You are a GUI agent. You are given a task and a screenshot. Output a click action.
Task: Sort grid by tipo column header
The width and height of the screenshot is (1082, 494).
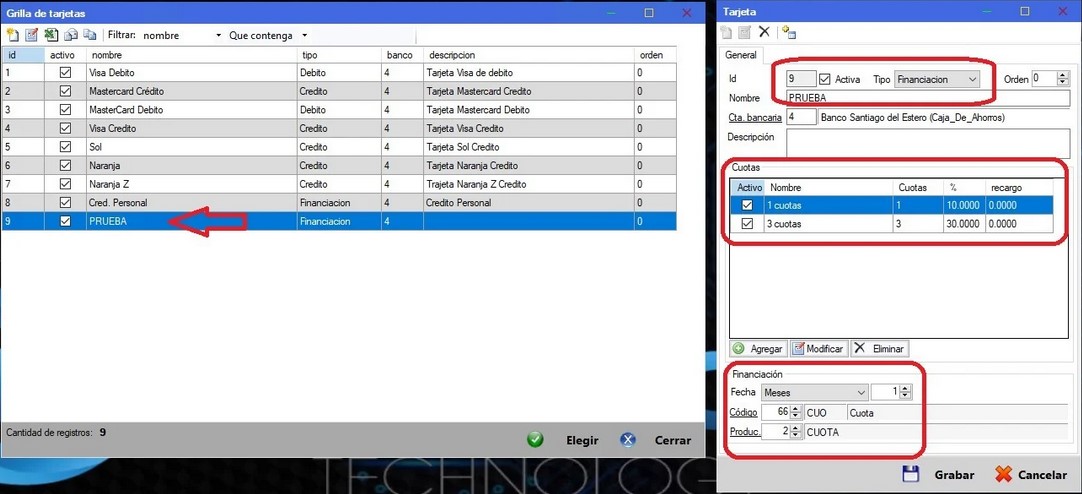point(340,55)
